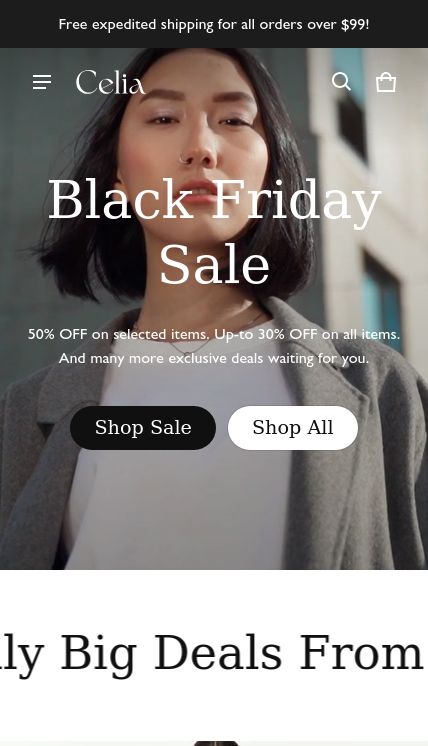428x746 pixels.
Task: Click the Black Friday heading line
Action: (x=214, y=200)
